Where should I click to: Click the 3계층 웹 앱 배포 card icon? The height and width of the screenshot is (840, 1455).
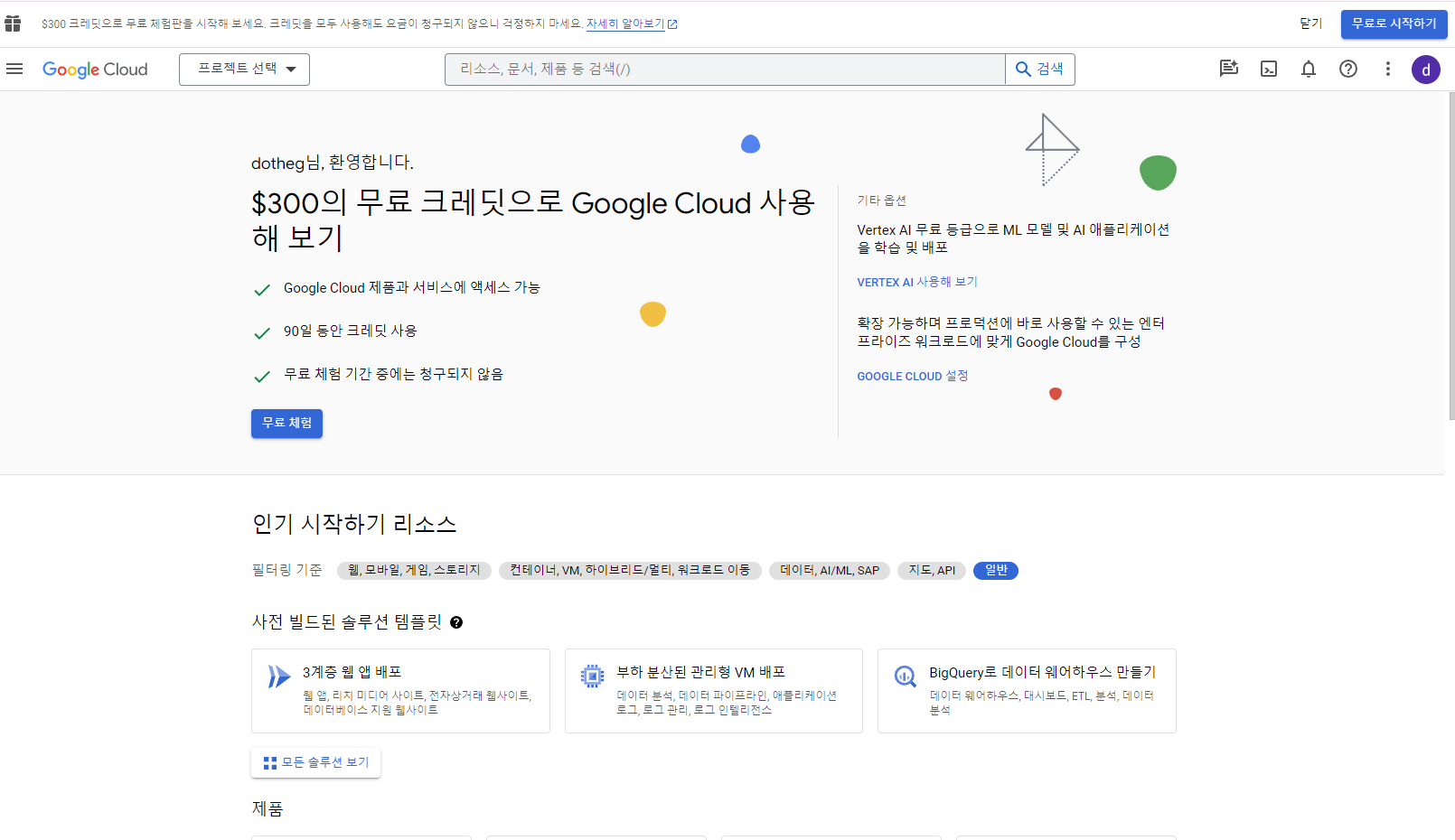point(278,677)
